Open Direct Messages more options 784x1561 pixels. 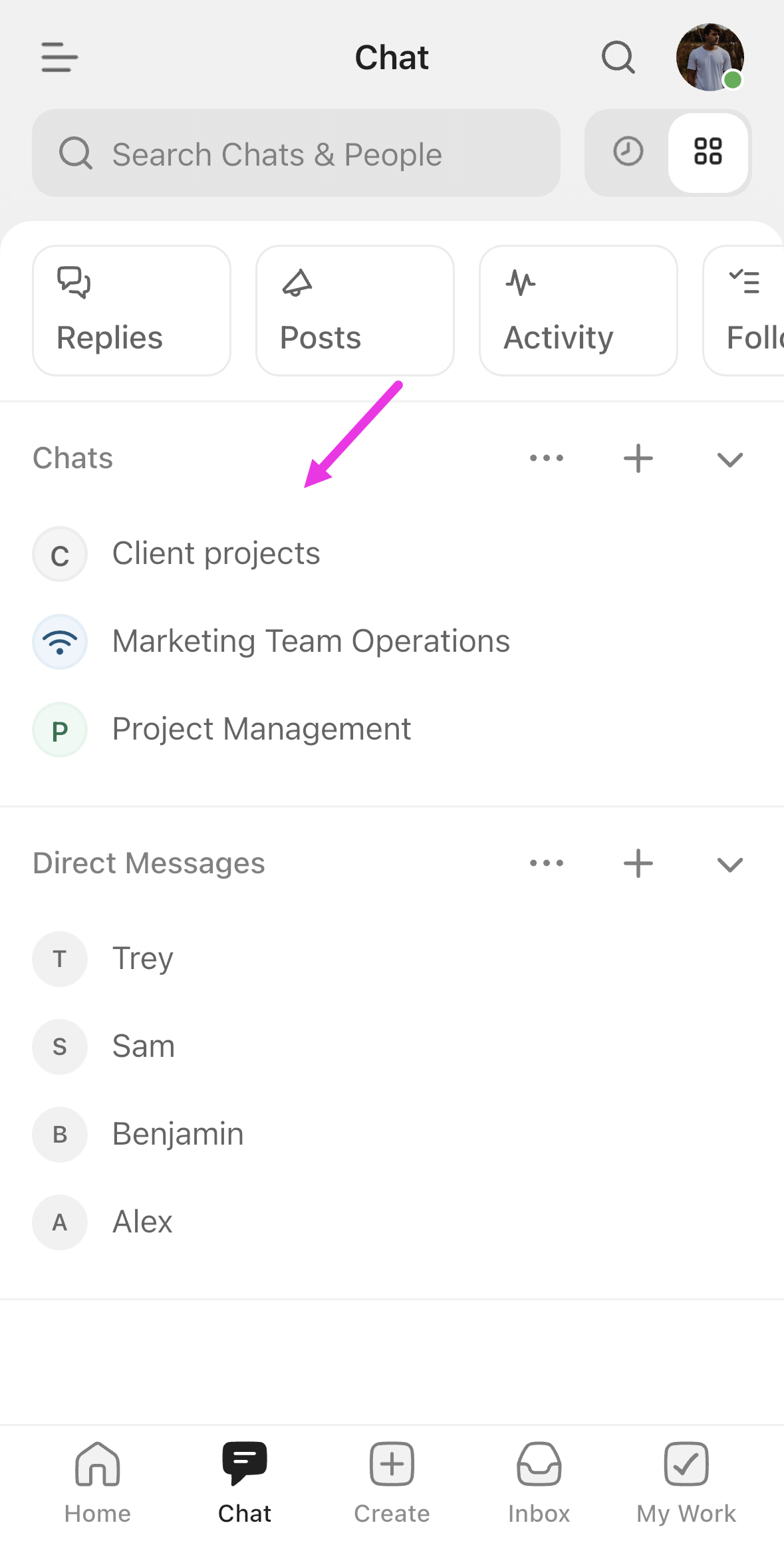[547, 863]
